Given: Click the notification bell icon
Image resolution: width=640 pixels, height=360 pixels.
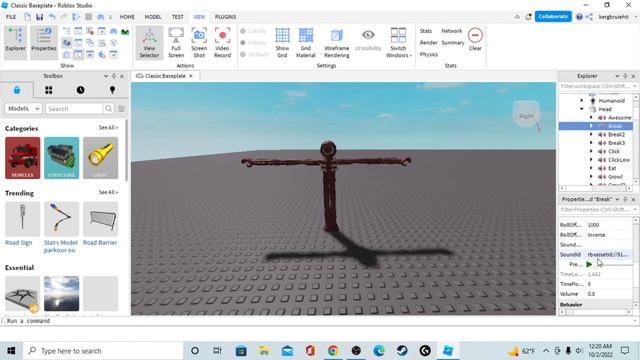Looking at the screenshot, I should [x=529, y=17].
